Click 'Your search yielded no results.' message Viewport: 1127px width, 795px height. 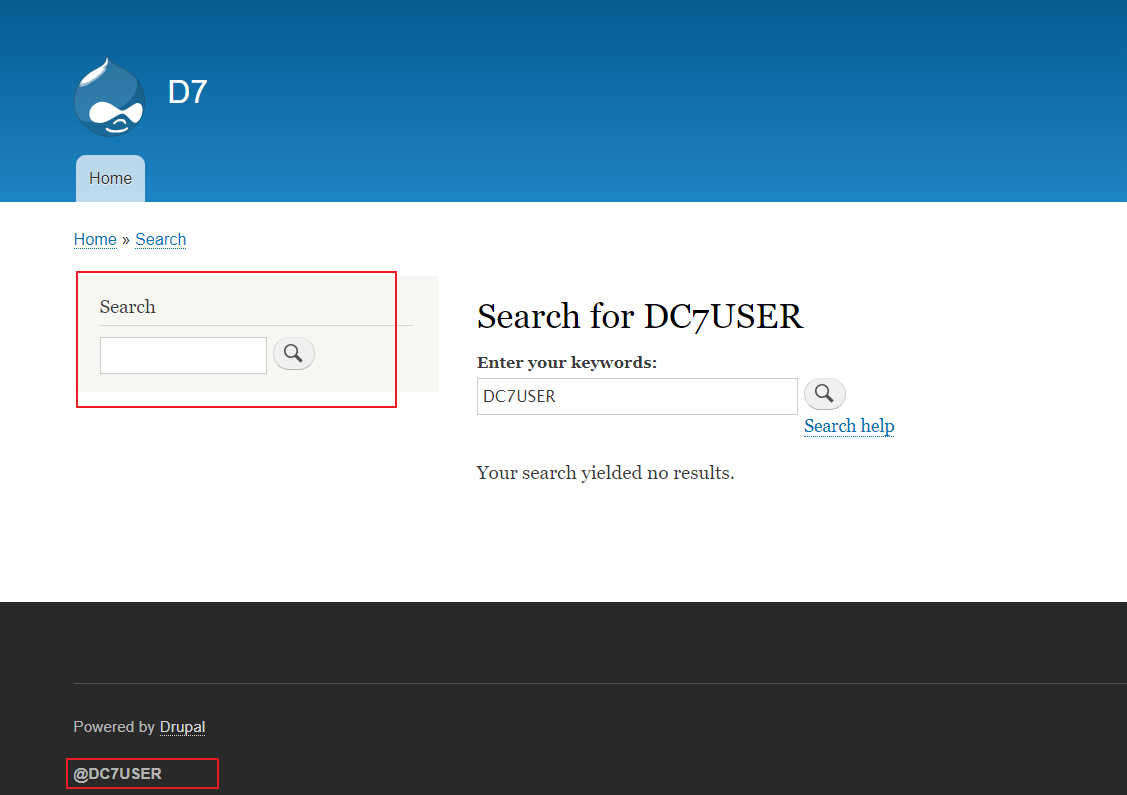tap(605, 473)
